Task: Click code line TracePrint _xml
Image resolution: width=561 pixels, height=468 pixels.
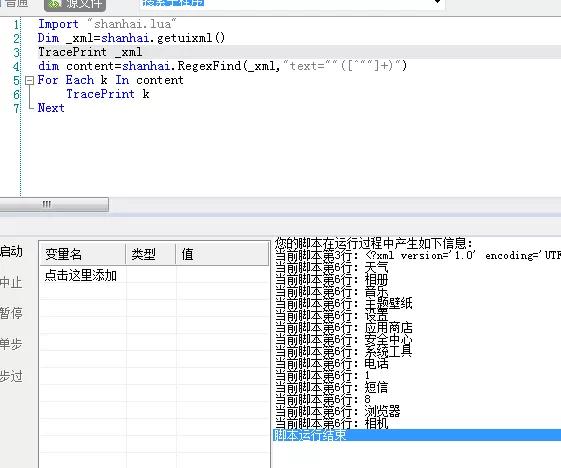Action: 90,52
